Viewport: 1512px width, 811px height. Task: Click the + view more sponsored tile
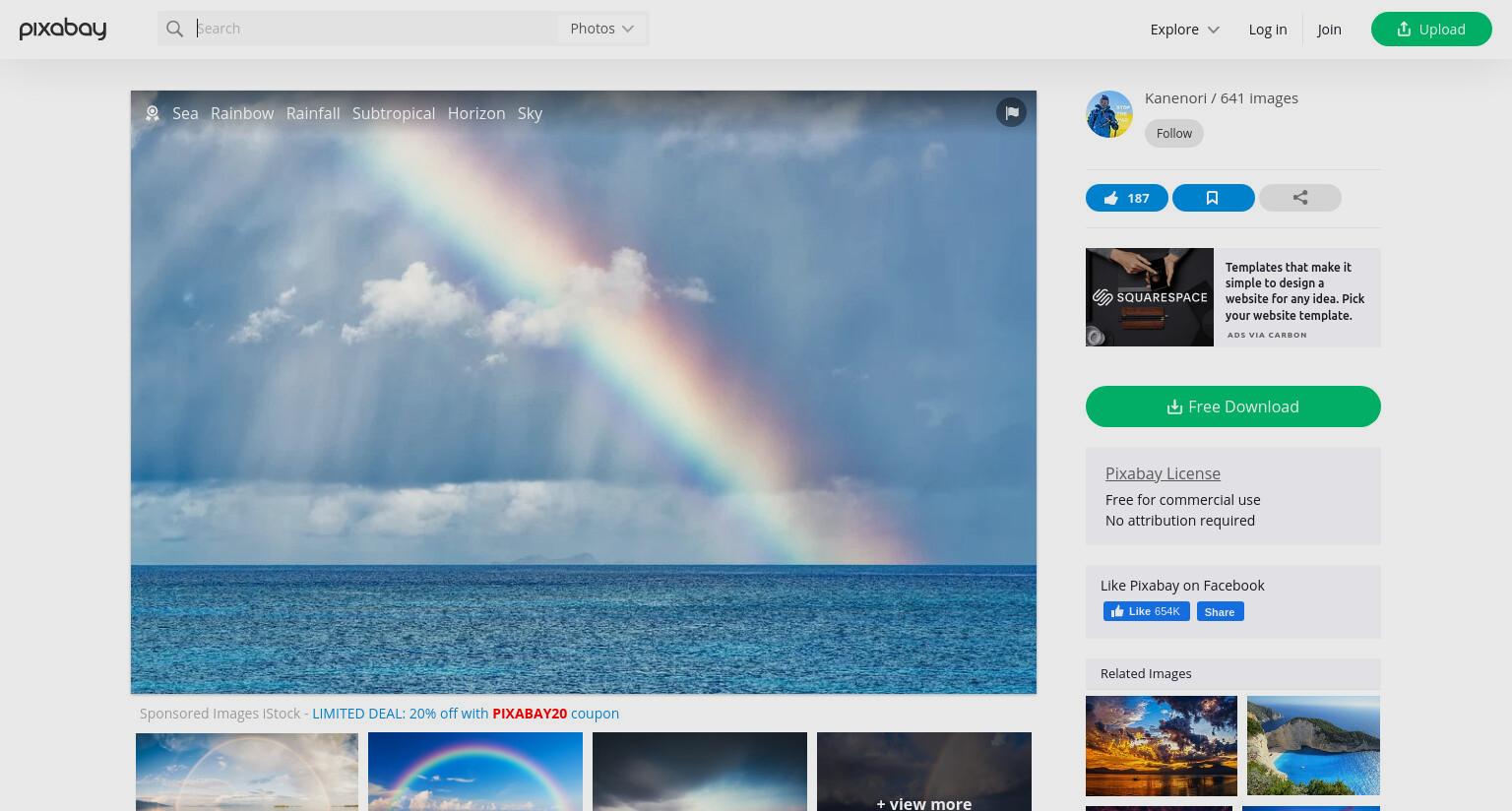click(924, 772)
